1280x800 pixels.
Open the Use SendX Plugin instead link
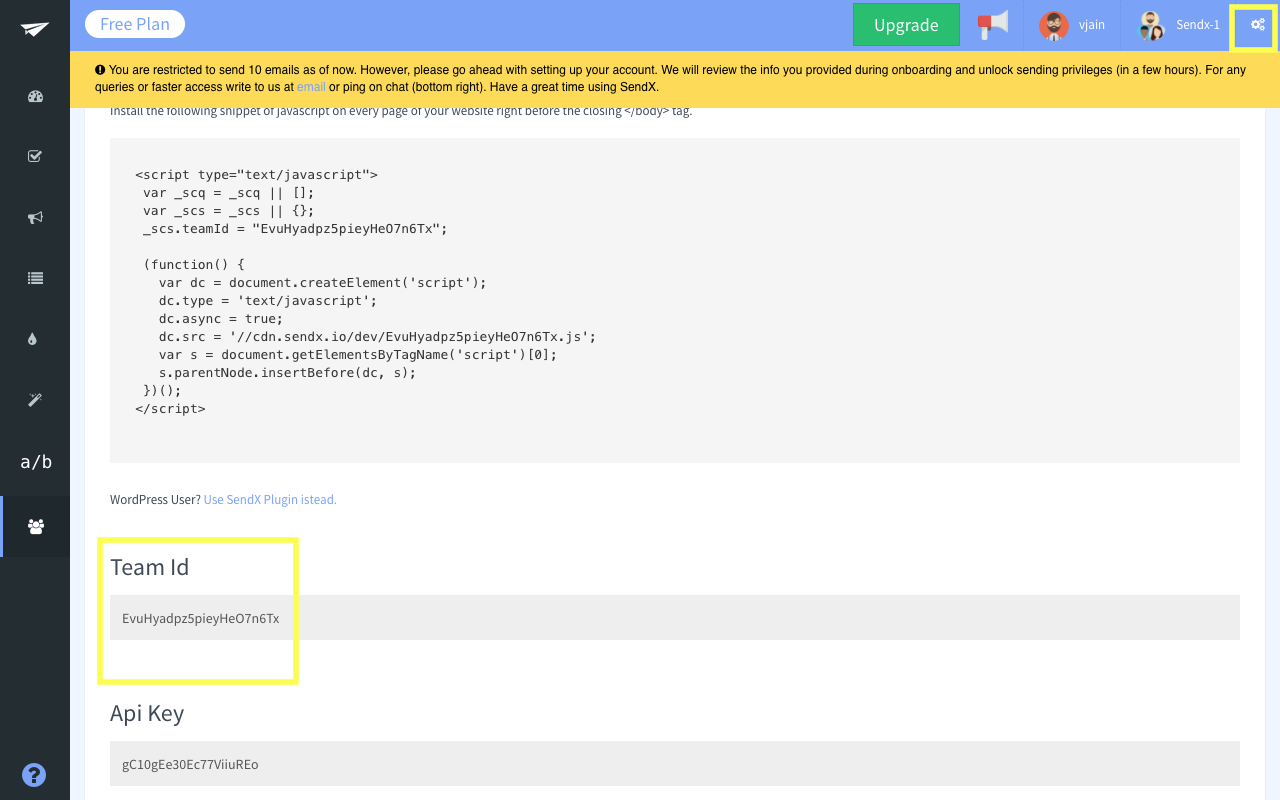click(x=270, y=499)
